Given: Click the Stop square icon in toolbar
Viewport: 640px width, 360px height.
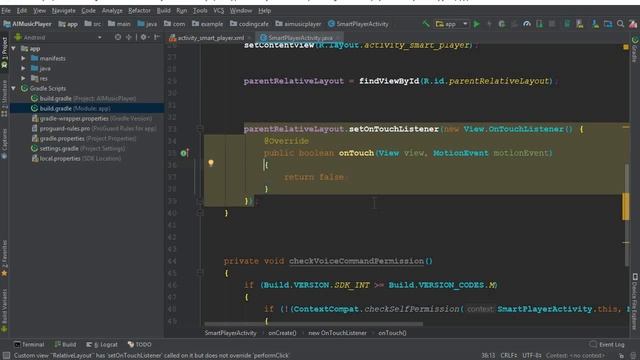Looking at the screenshot, I should pyautogui.click(x=552, y=24).
